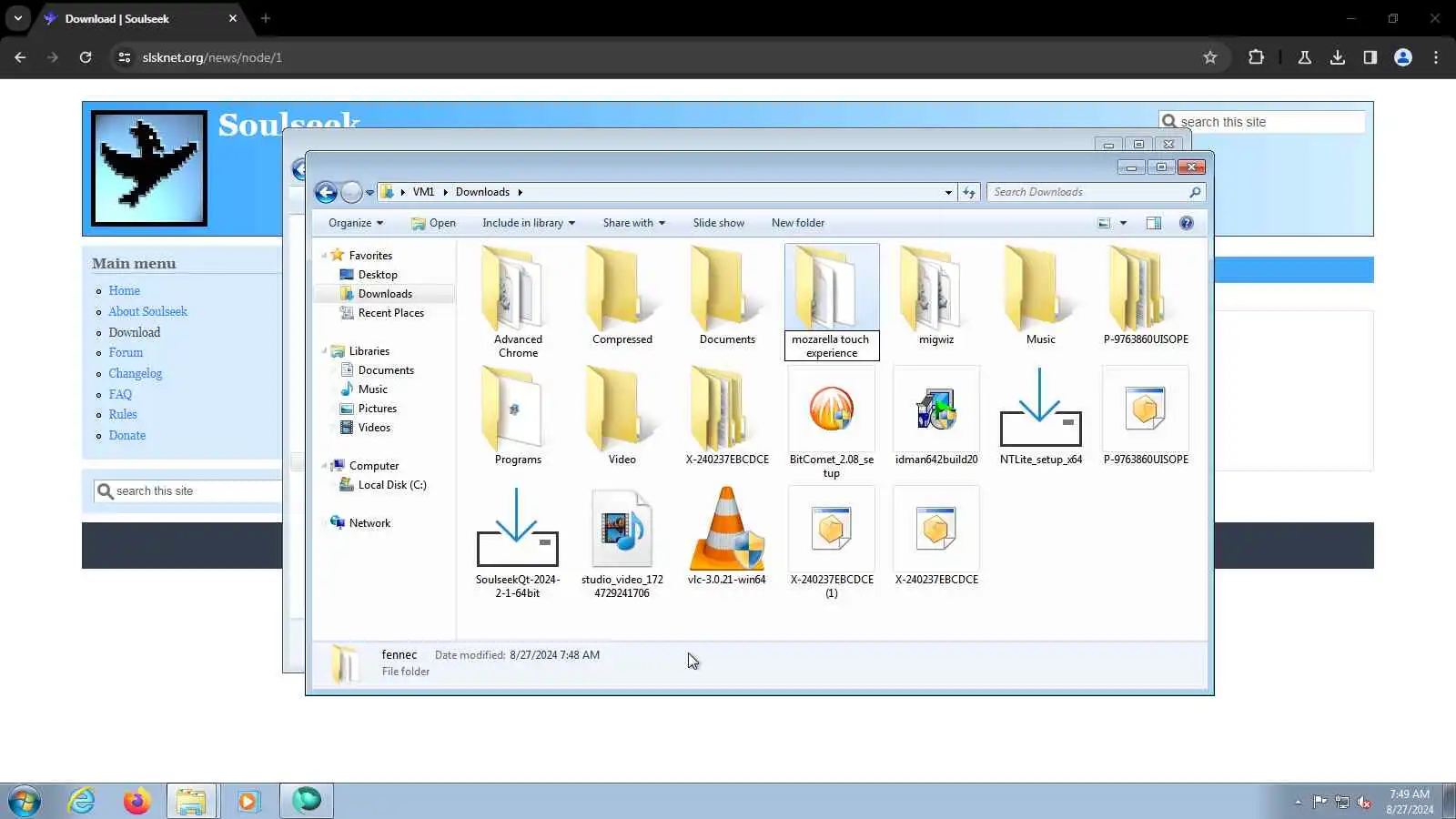Reload the Soulseek page in Chrome
The height and width of the screenshot is (819, 1456).
(x=86, y=57)
